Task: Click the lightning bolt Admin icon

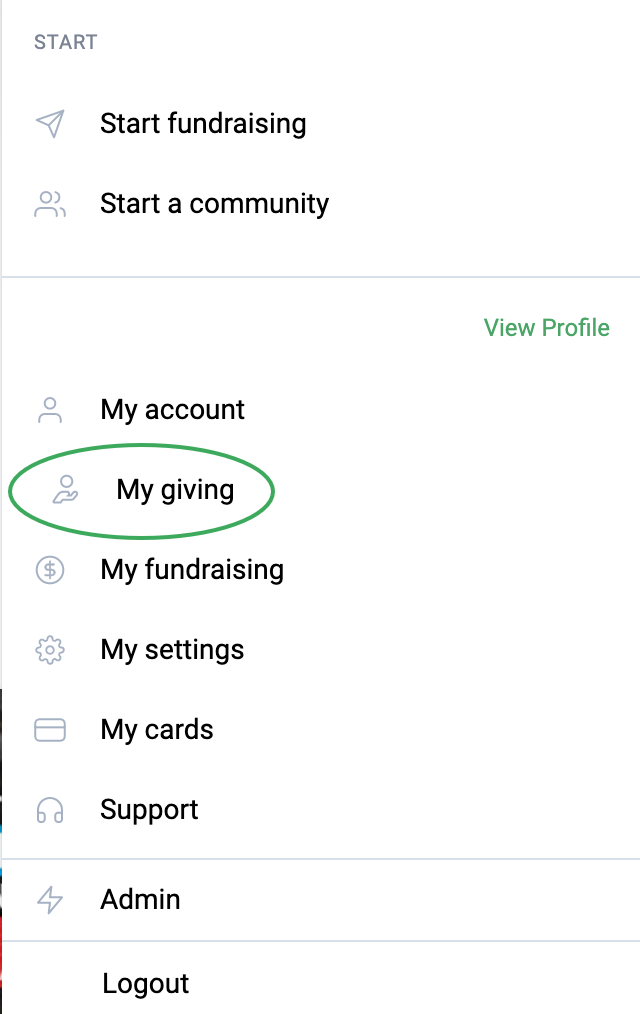Action: pos(49,899)
